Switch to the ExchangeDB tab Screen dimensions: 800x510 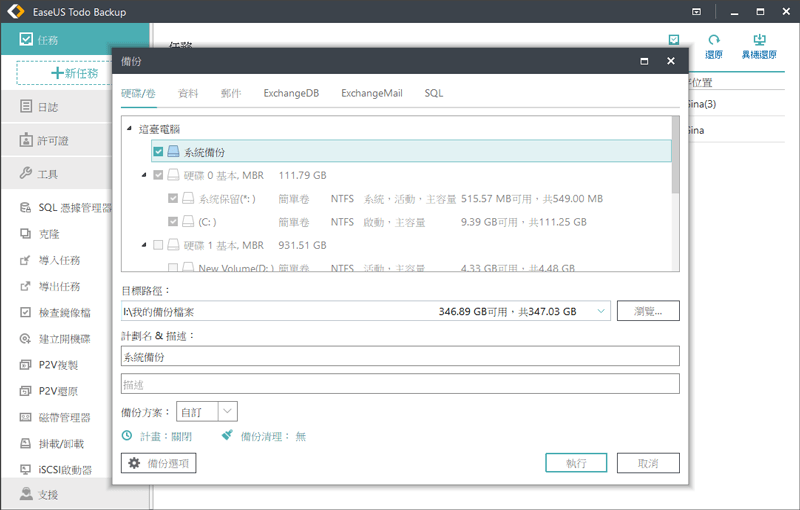point(291,93)
